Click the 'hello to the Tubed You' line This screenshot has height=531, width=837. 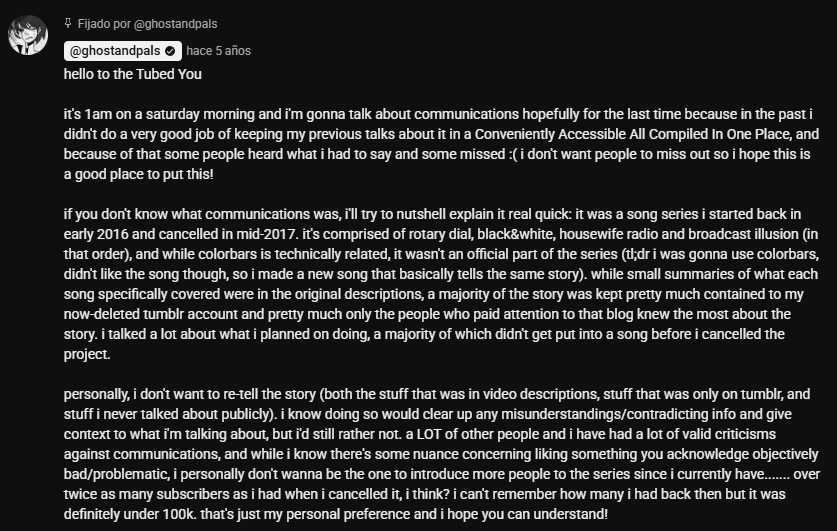[131, 73]
